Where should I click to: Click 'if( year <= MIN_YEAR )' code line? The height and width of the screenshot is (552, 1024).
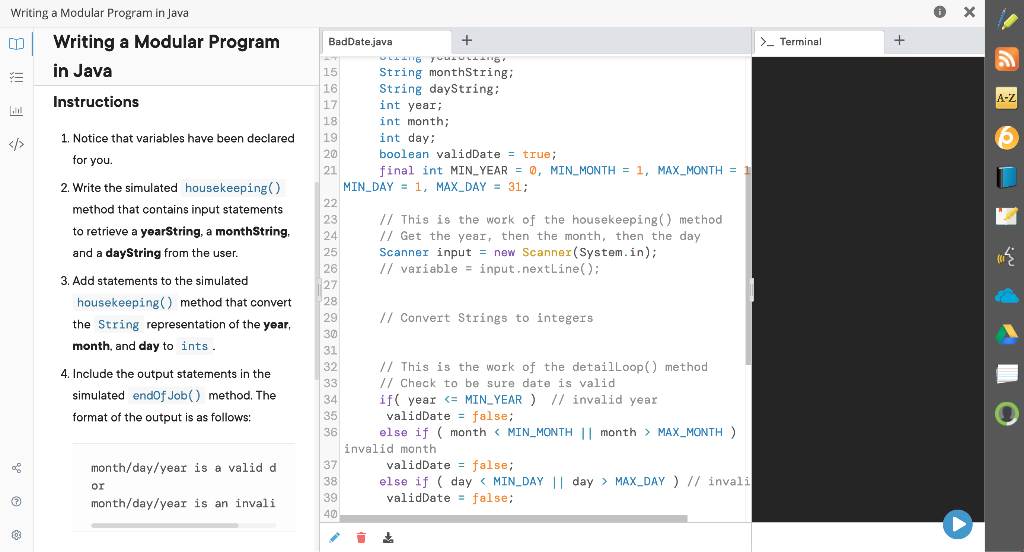click(x=457, y=400)
